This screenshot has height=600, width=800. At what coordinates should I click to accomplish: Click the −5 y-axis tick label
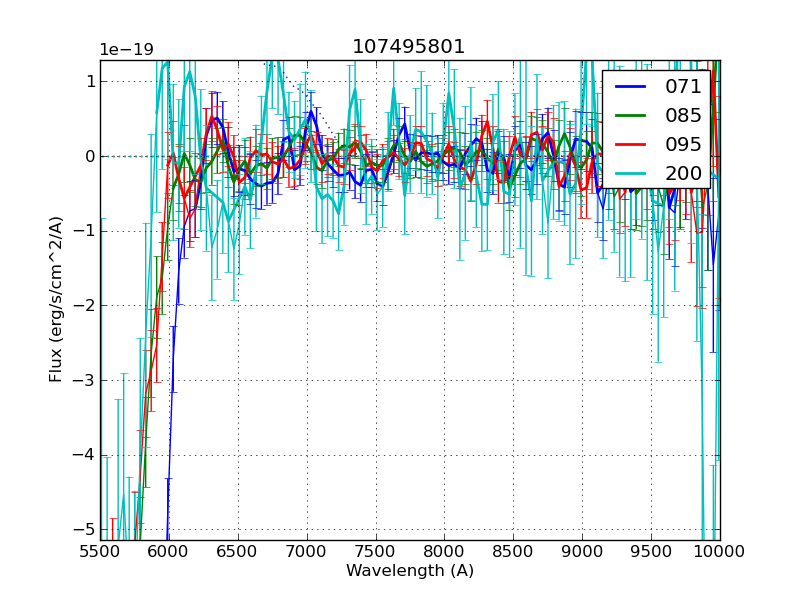[x=84, y=529]
